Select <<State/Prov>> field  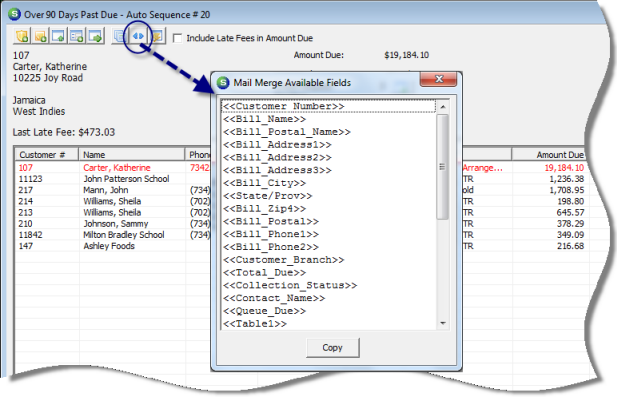click(329, 196)
